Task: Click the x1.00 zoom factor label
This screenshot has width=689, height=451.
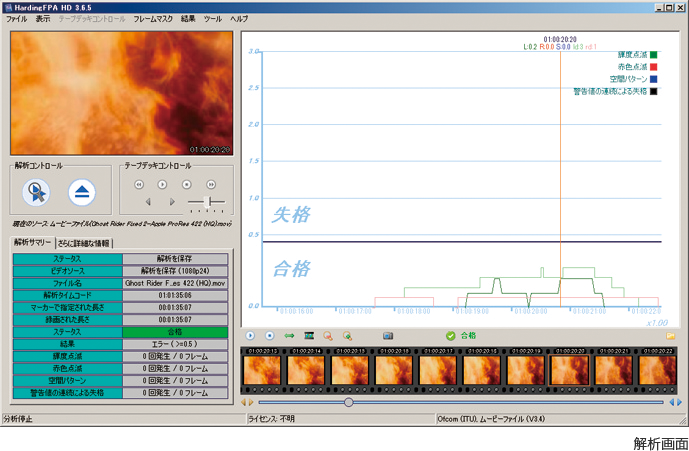Action: pyautogui.click(x=657, y=323)
